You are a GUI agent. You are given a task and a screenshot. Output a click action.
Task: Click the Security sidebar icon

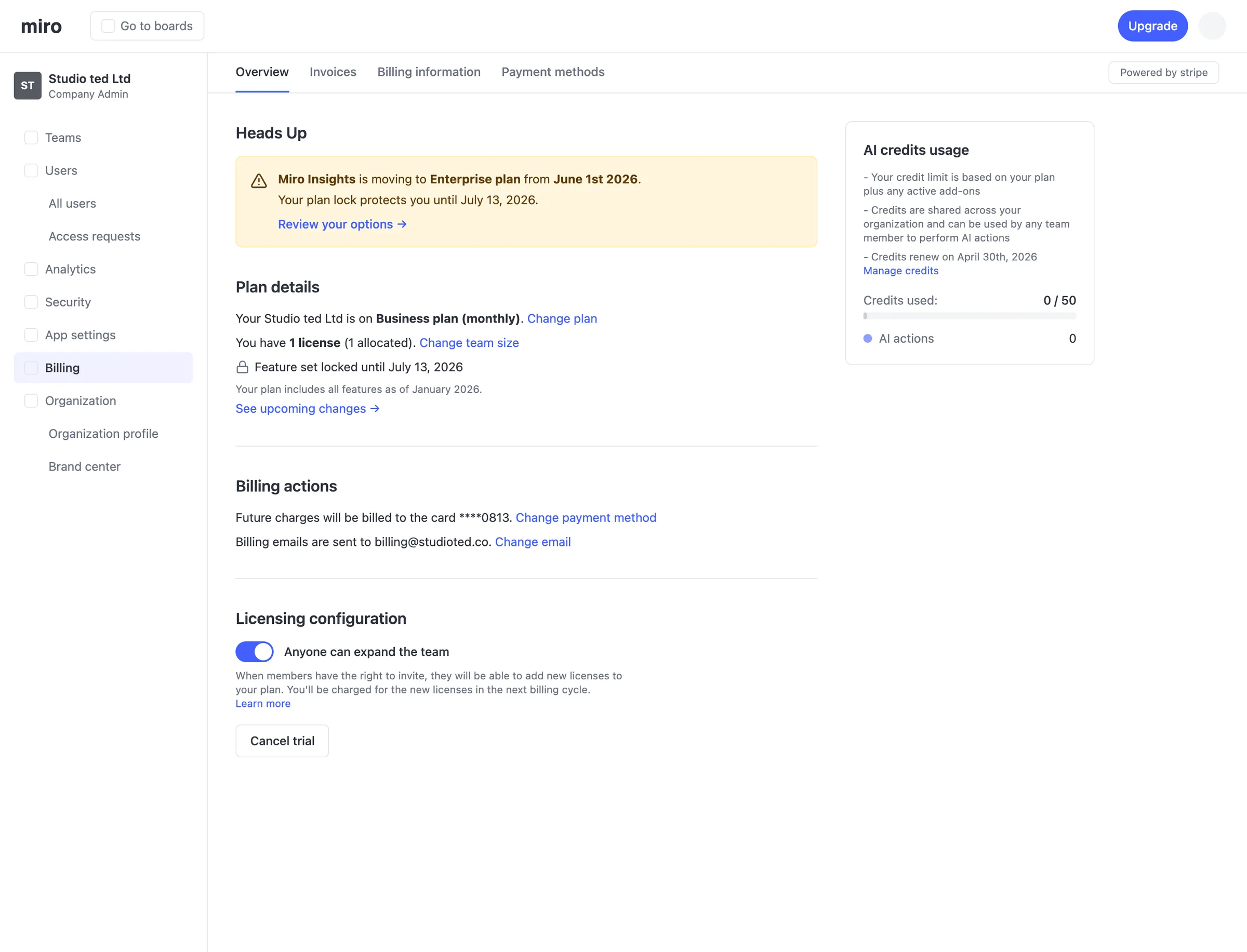click(x=31, y=302)
